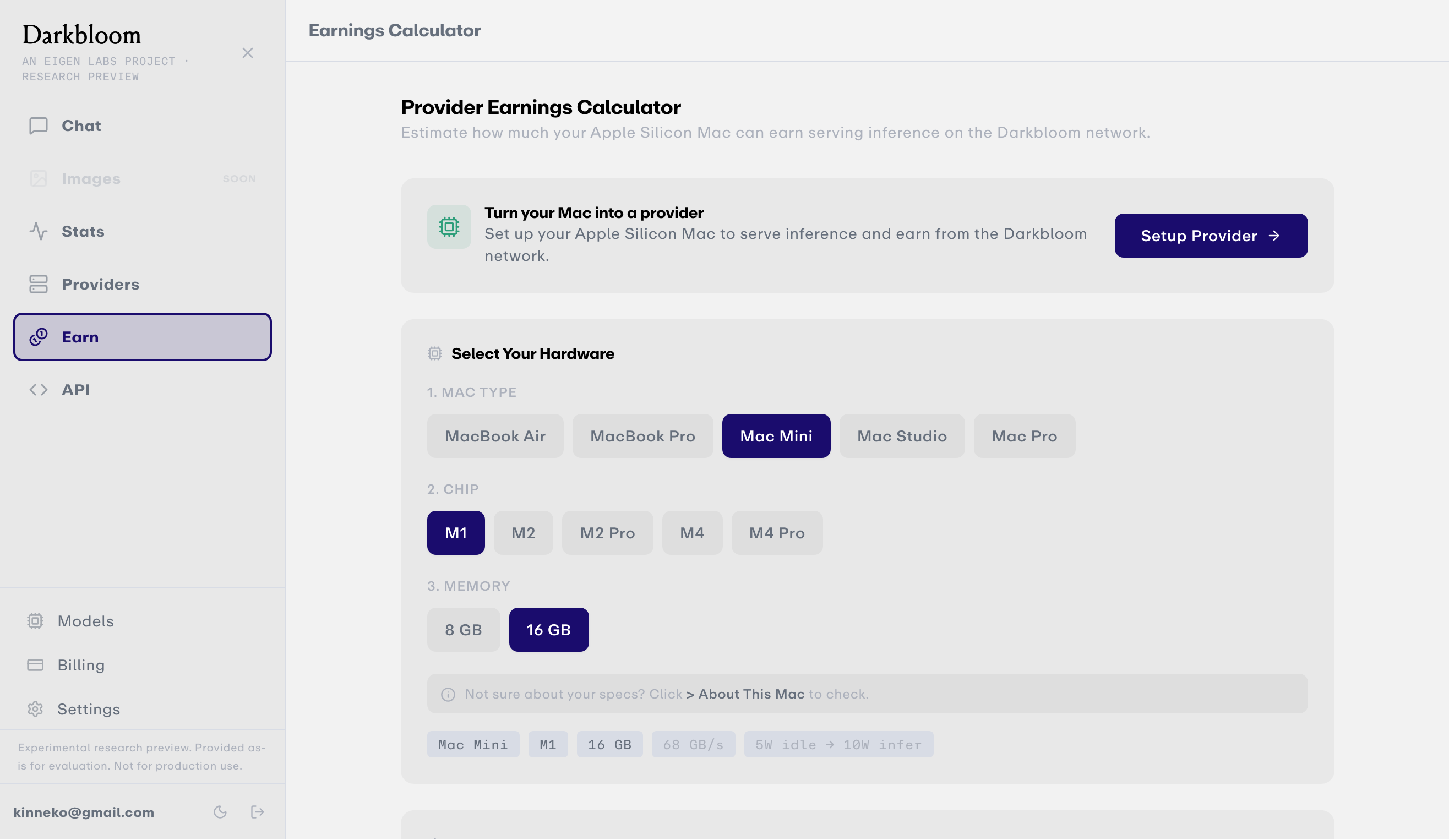
Task: Open the Chat page
Action: [x=142, y=126]
